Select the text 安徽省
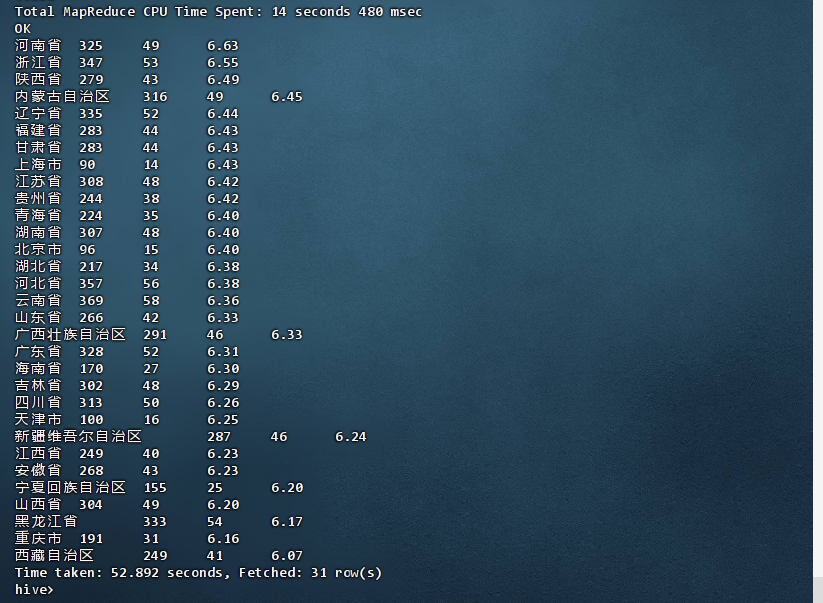The height and width of the screenshot is (603, 823). coord(38,470)
